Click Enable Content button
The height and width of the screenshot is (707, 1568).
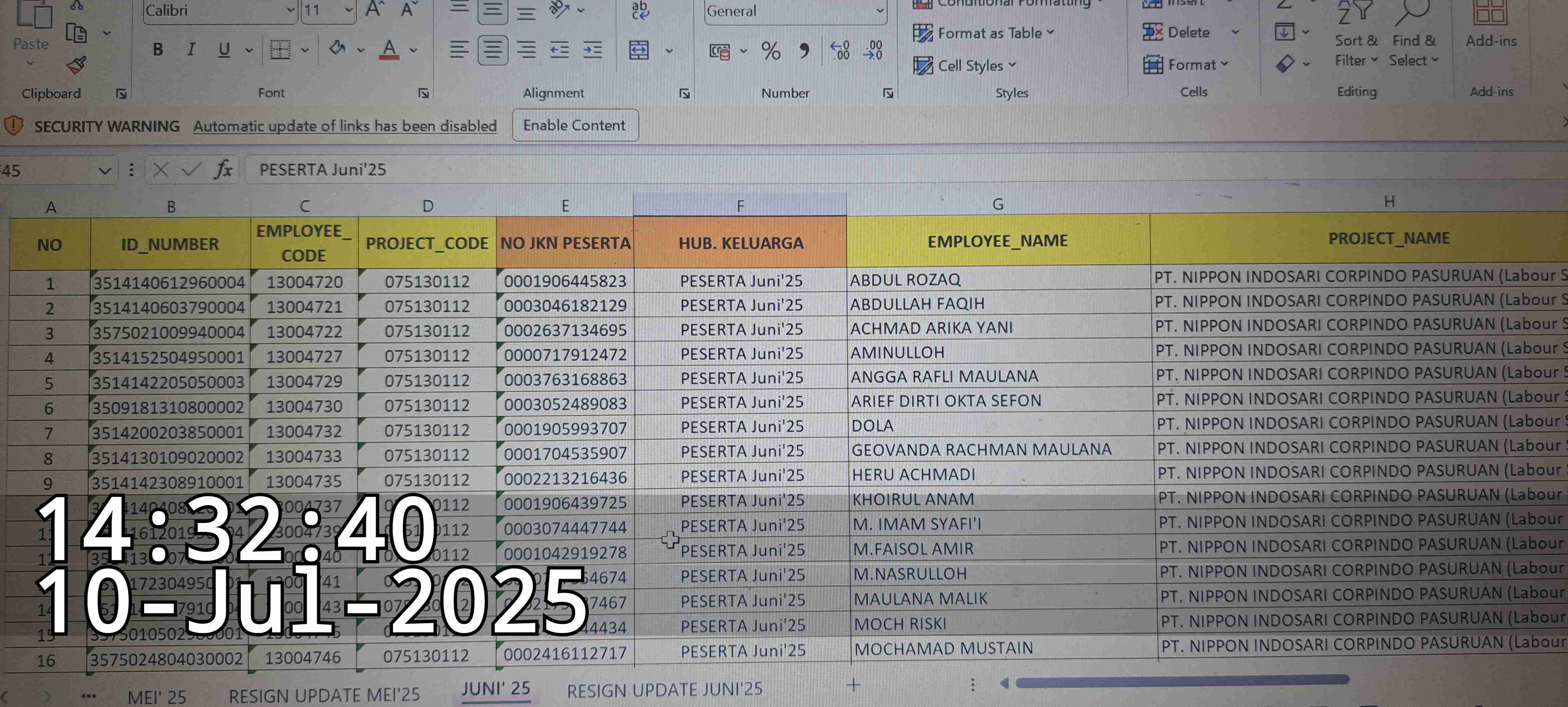click(x=575, y=126)
